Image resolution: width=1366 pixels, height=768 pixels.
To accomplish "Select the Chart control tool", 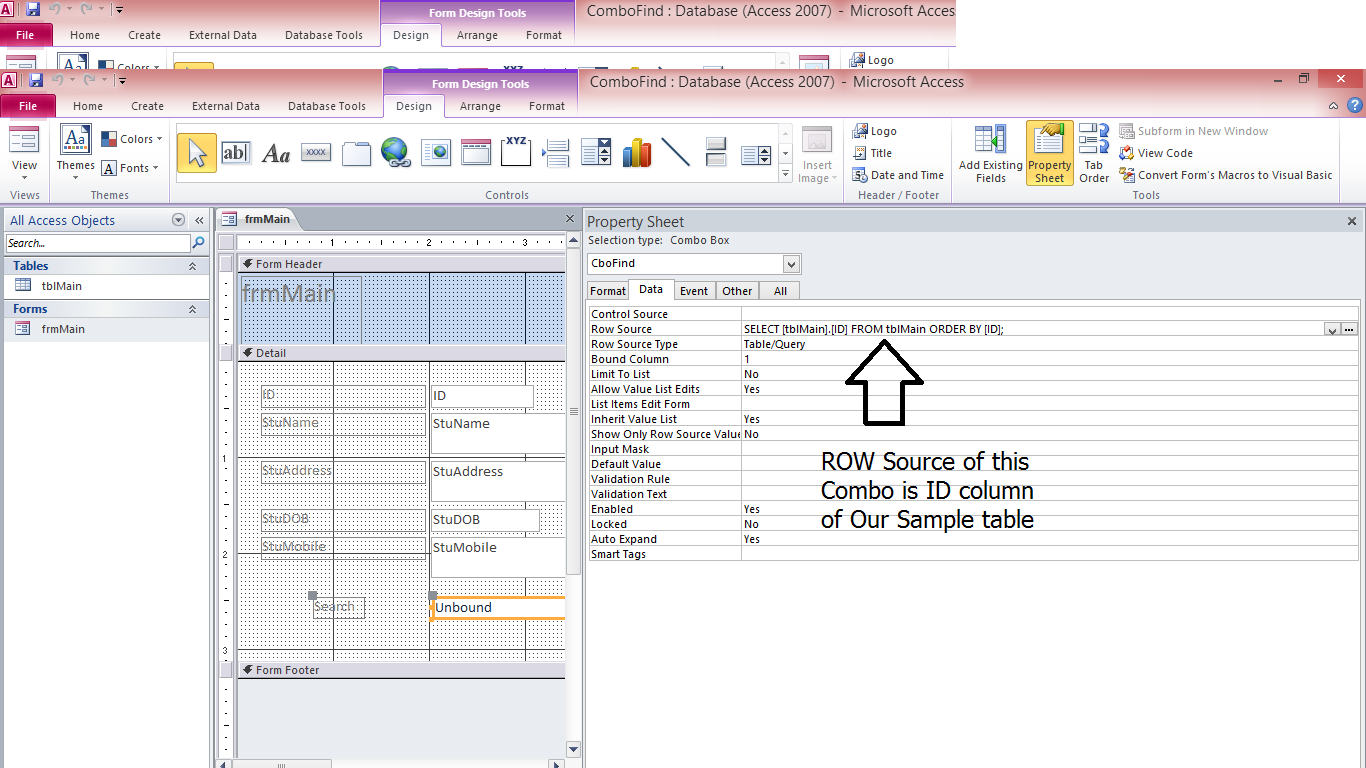I will tap(639, 153).
